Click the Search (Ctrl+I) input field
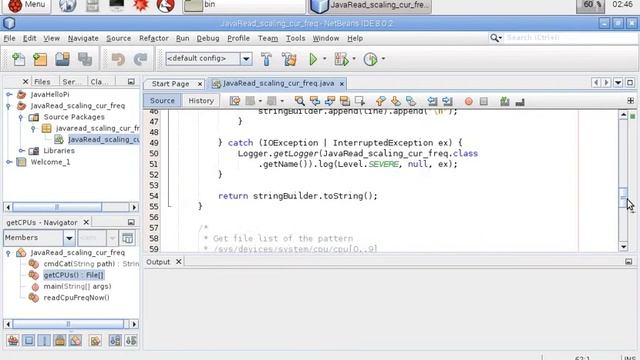Viewport: 640px width, 360px height. (571, 38)
